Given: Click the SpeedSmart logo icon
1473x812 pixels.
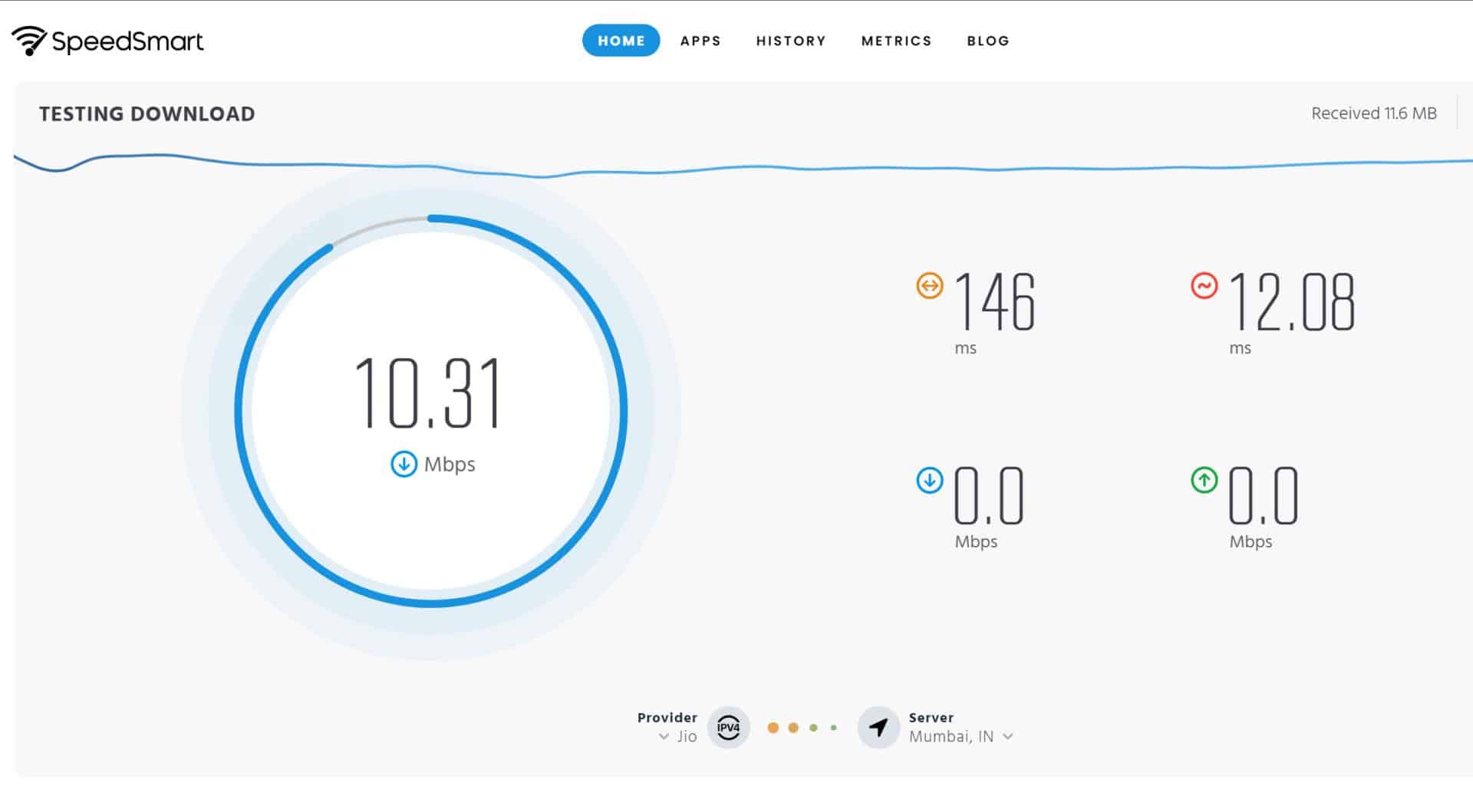Looking at the screenshot, I should [x=29, y=41].
